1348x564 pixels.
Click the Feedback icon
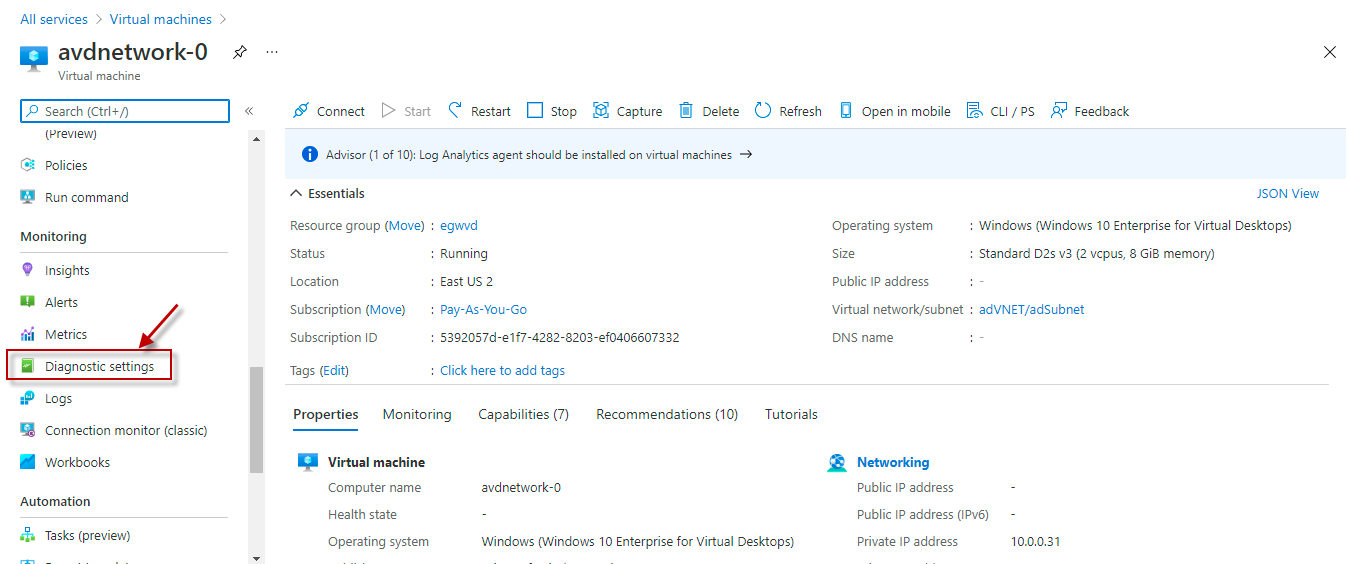point(1059,111)
